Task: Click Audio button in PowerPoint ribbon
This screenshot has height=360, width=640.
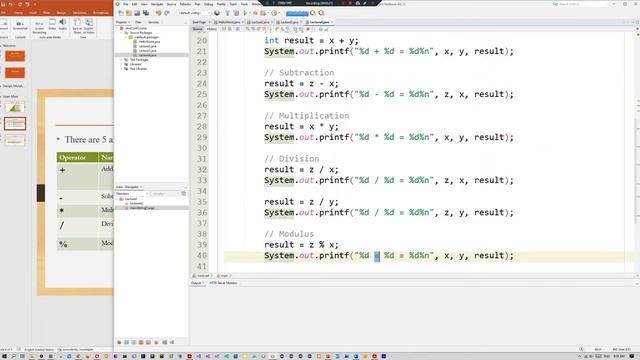Action: point(62,24)
